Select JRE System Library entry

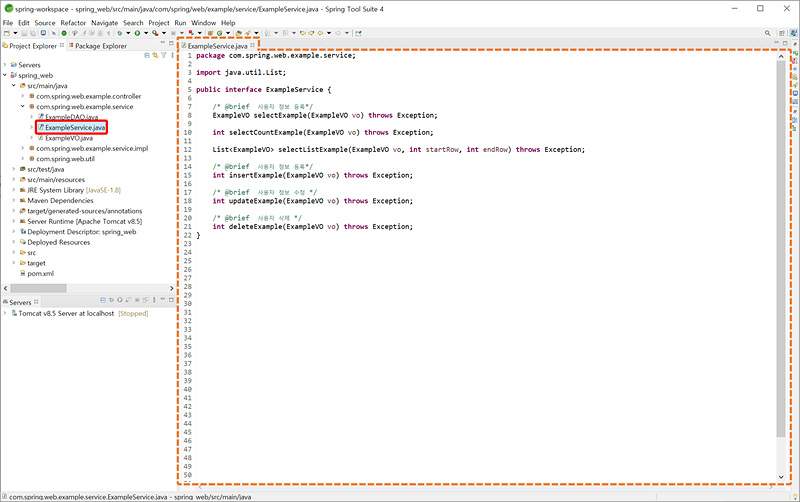[x=70, y=190]
